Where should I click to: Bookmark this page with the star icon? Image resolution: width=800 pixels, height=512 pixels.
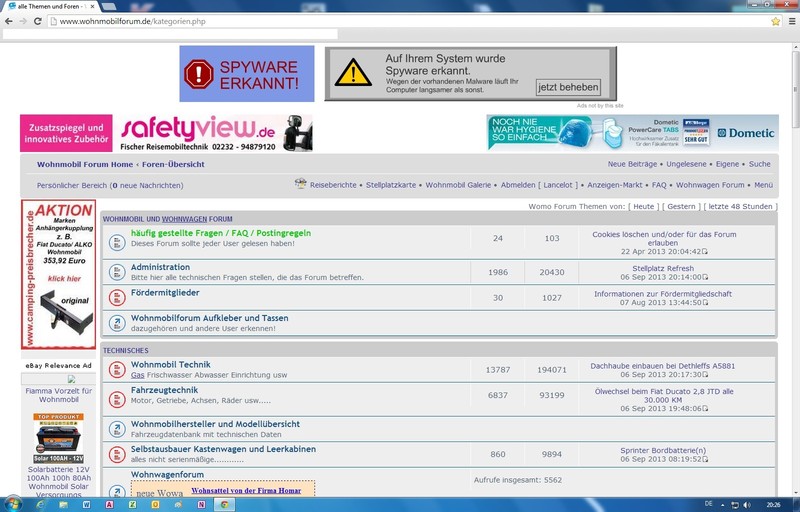click(x=775, y=21)
